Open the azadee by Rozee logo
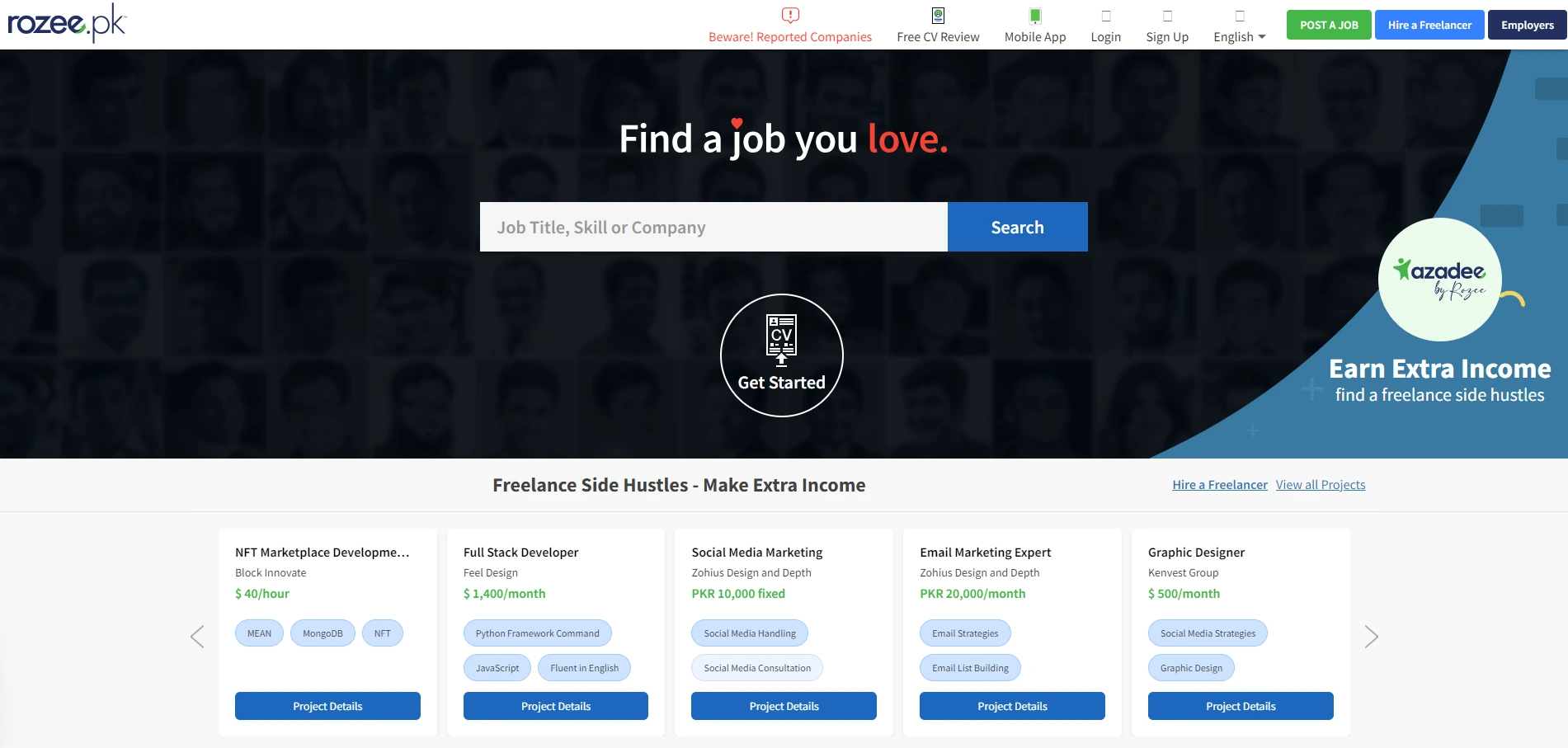 click(x=1440, y=280)
